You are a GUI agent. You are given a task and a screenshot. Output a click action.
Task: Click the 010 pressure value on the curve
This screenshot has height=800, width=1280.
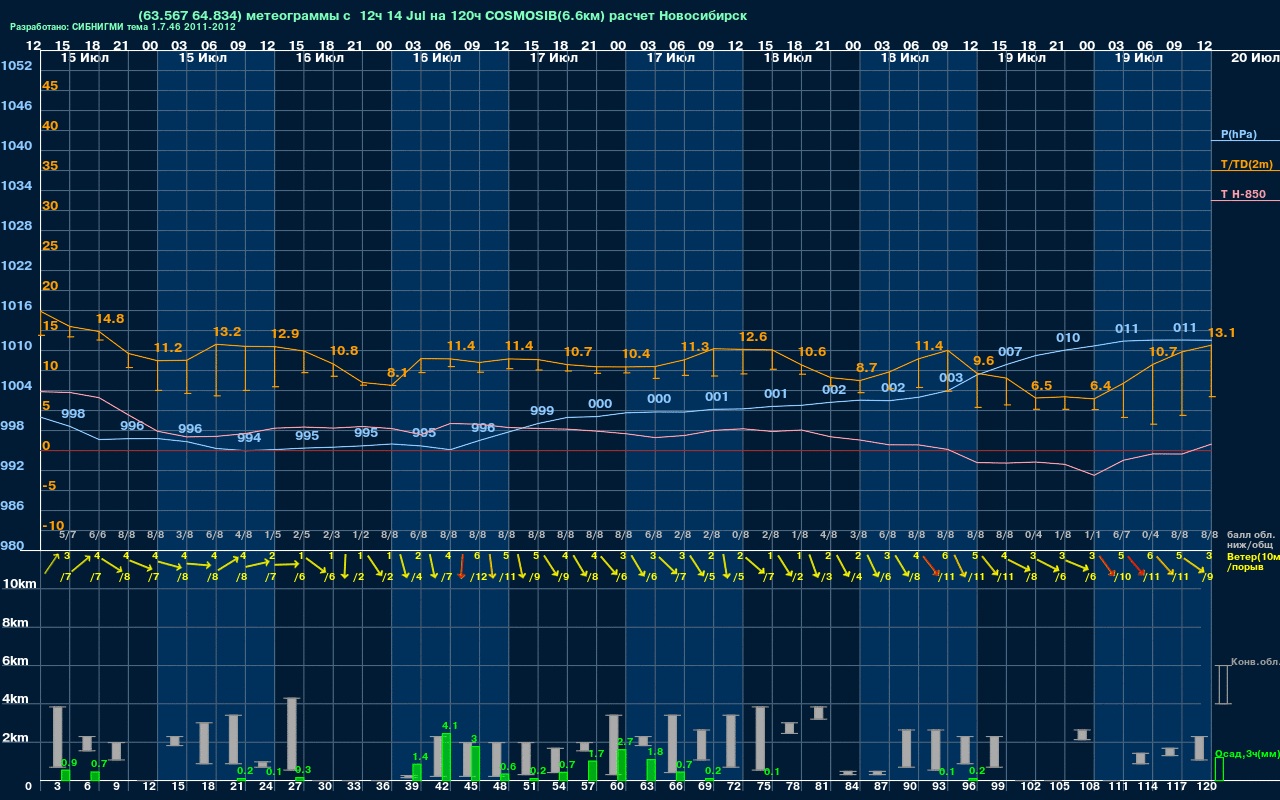[1068, 338]
